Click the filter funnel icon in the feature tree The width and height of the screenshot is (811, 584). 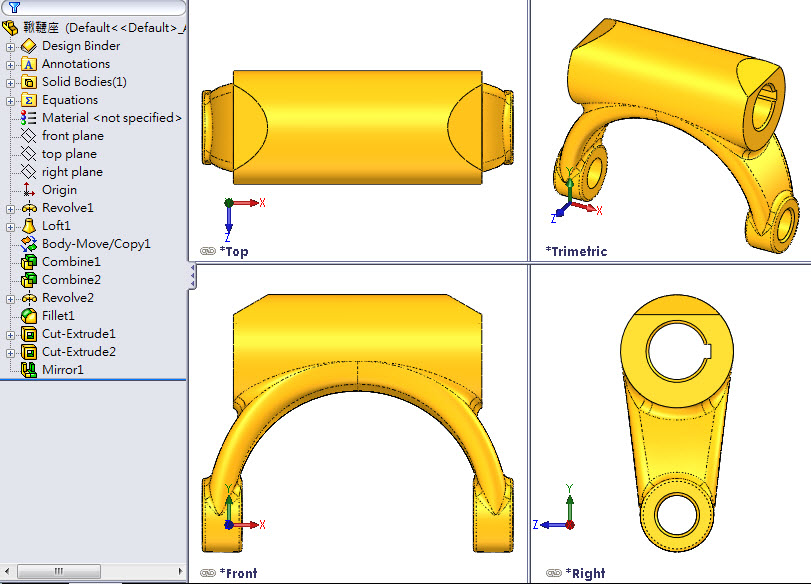click(14, 7)
